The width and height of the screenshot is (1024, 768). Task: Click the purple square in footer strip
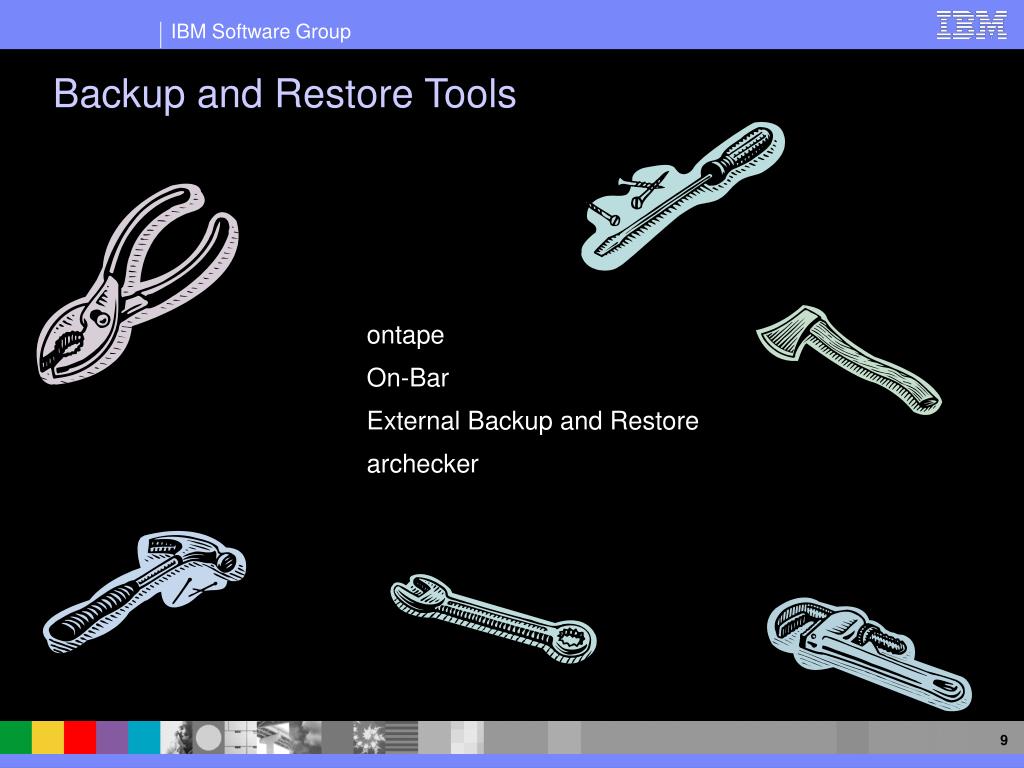[x=112, y=737]
